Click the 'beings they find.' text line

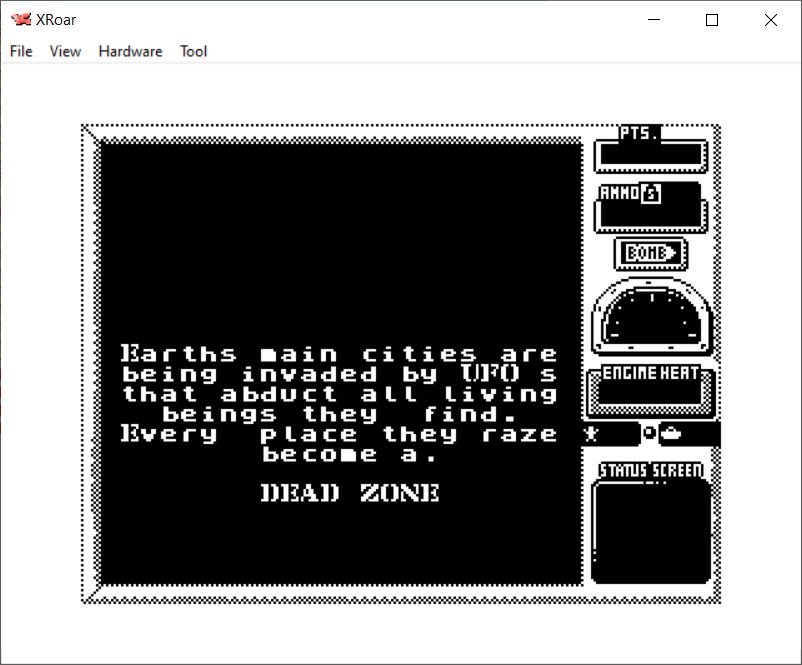point(339,414)
